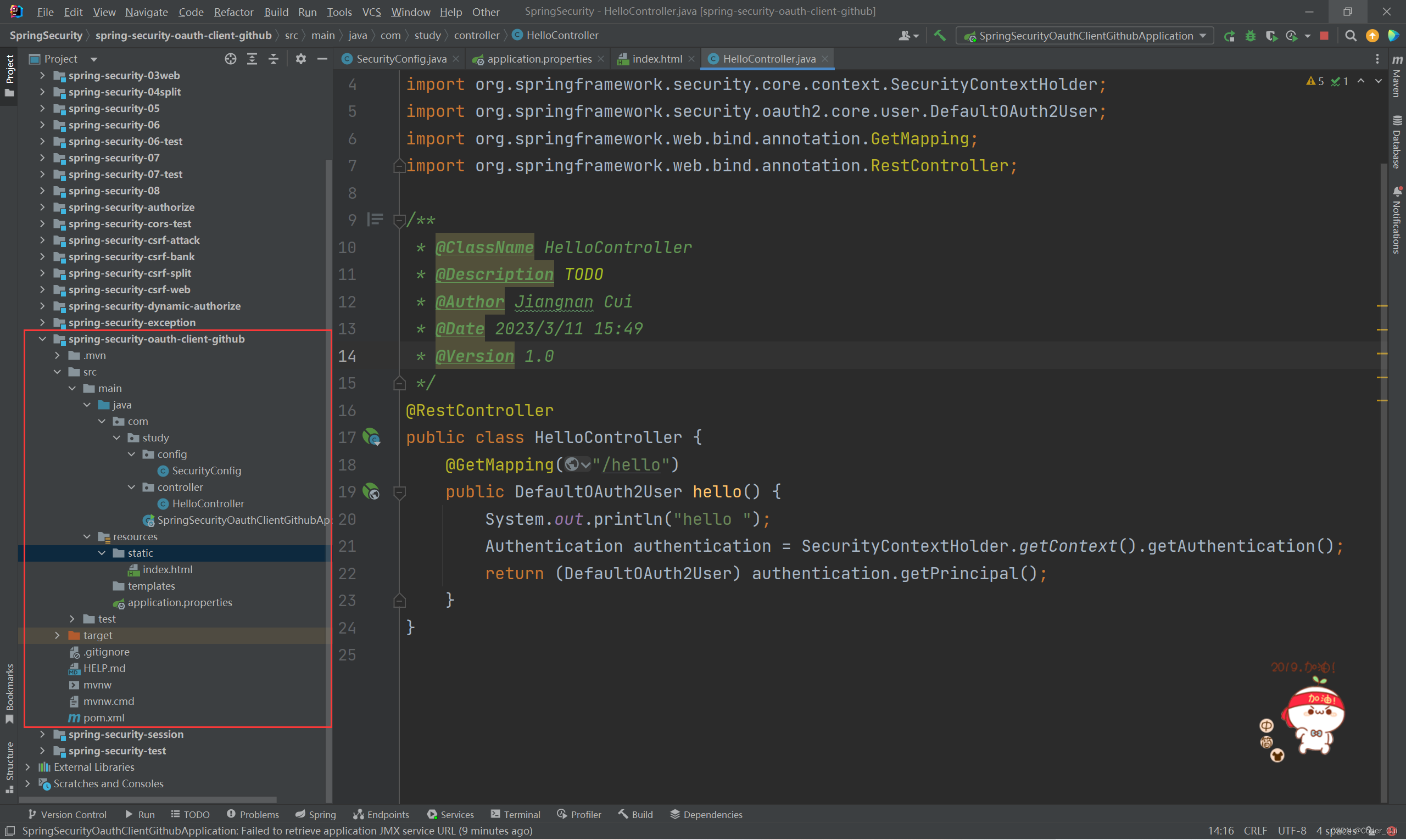Stop the running application with red square

[1324, 36]
